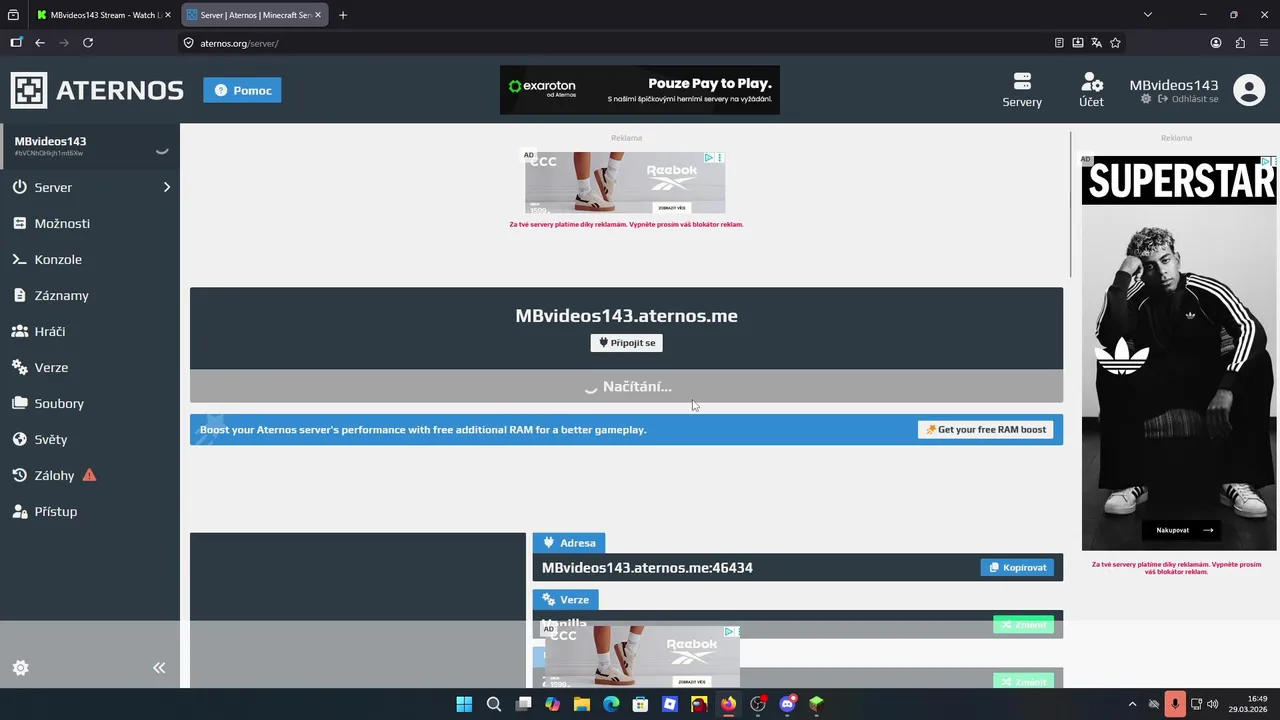Open browser extensions icon
This screenshot has width=1280, height=720.
1240,43
